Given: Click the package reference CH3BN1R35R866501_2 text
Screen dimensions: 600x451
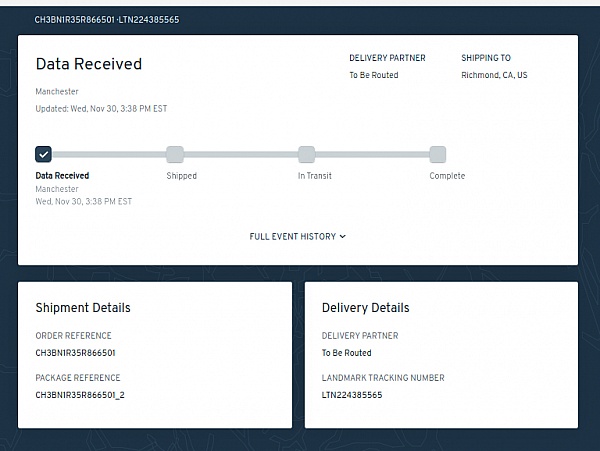Looking at the screenshot, I should (80, 395).
